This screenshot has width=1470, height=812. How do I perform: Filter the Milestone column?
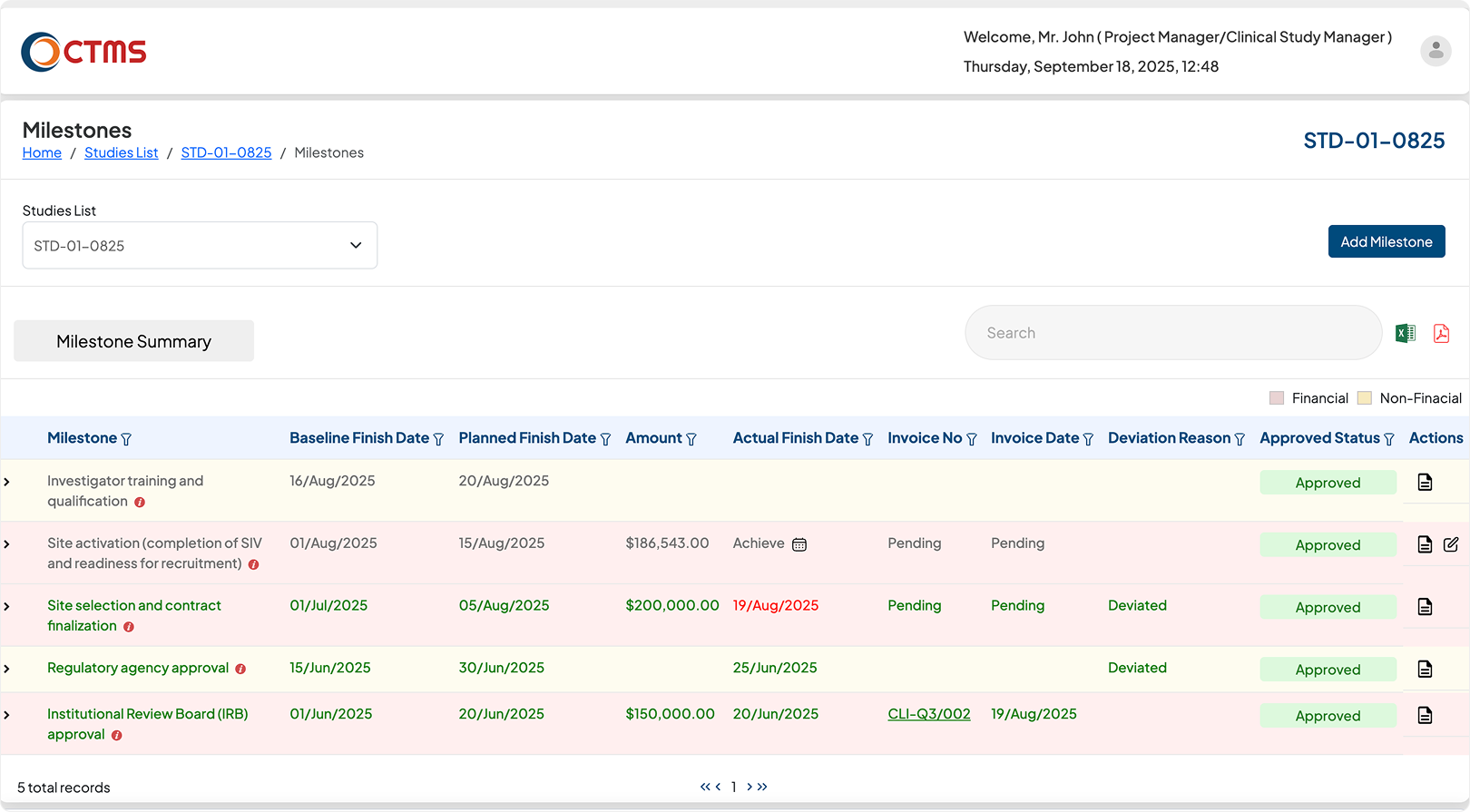point(126,439)
